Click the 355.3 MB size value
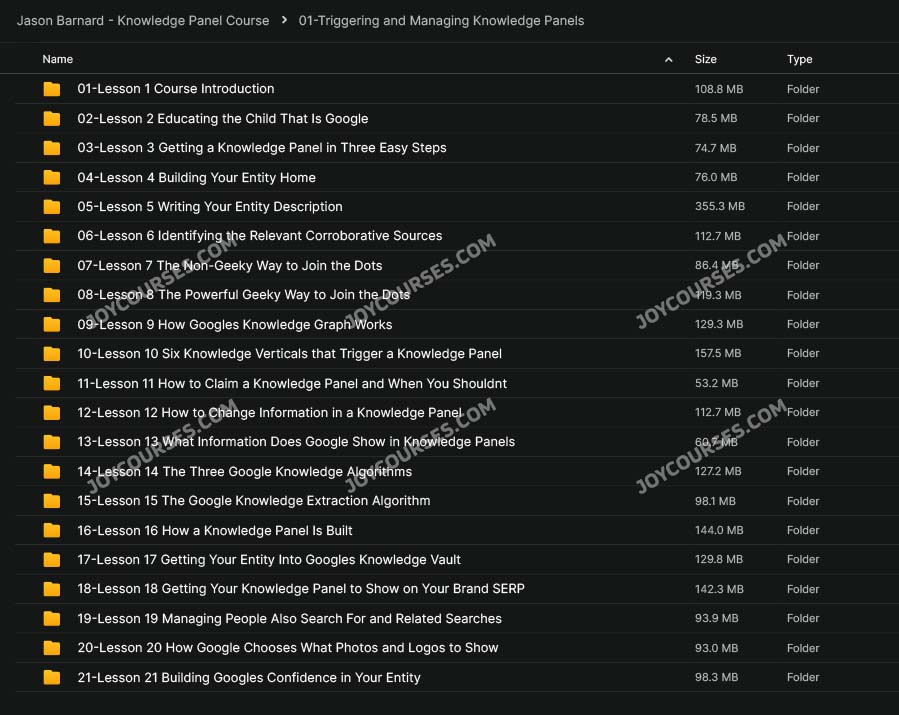Image resolution: width=899 pixels, height=715 pixels. pos(720,206)
